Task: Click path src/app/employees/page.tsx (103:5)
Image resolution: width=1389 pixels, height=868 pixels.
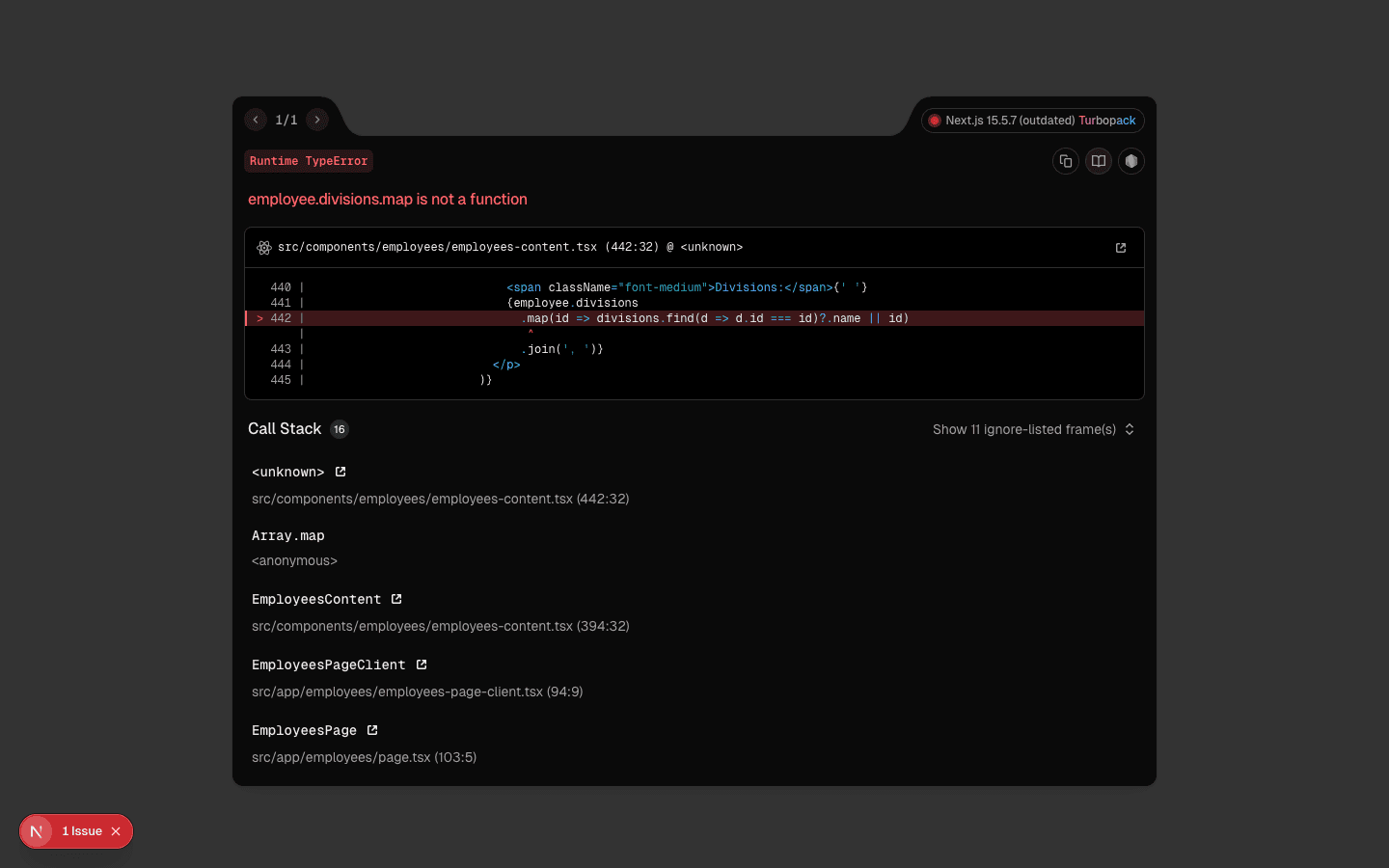Action: point(365,757)
